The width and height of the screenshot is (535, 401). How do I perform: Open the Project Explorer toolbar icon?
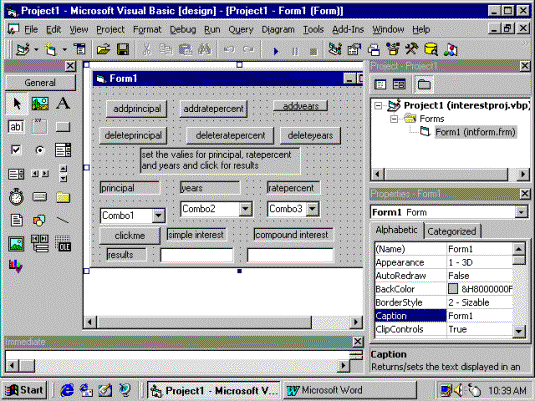pyautogui.click(x=335, y=50)
